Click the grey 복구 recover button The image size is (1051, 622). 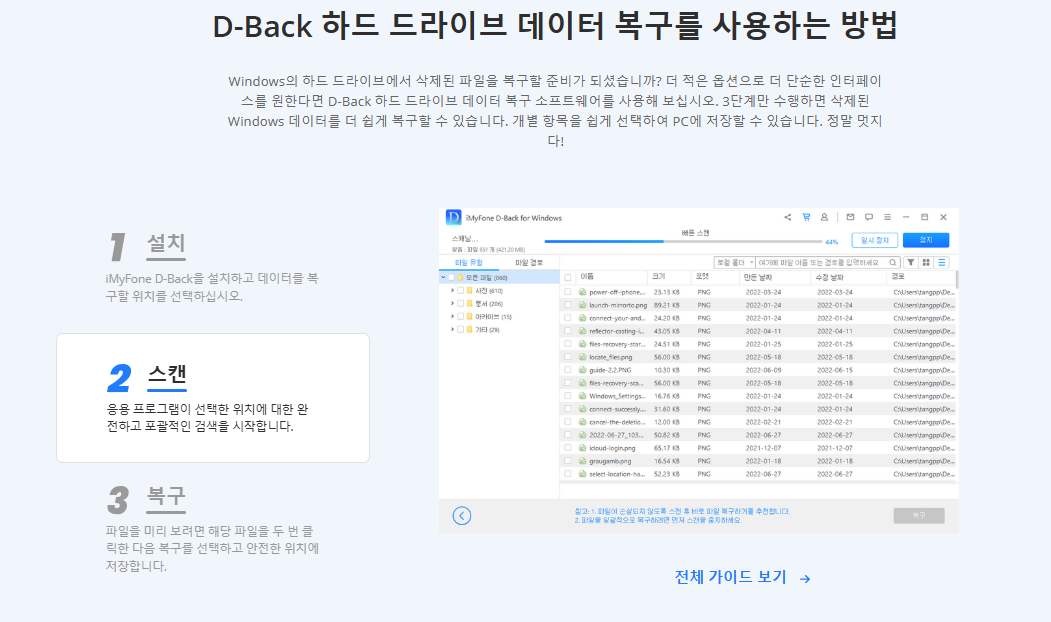919,515
